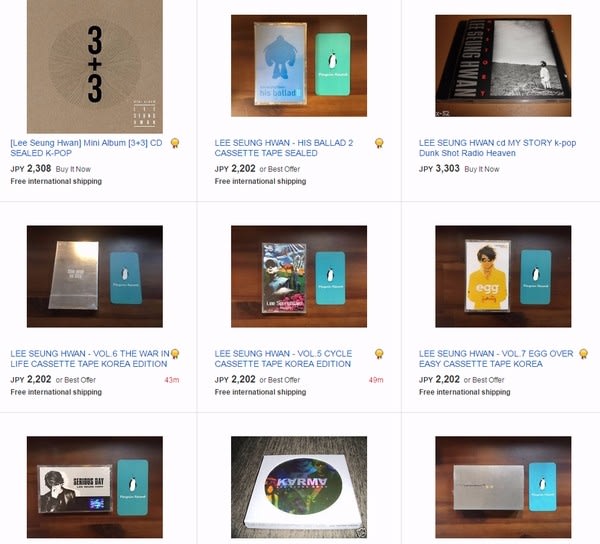The width and height of the screenshot is (600, 544).
Task: Open the grey cassette photo in bottom row
Action: 503,487
